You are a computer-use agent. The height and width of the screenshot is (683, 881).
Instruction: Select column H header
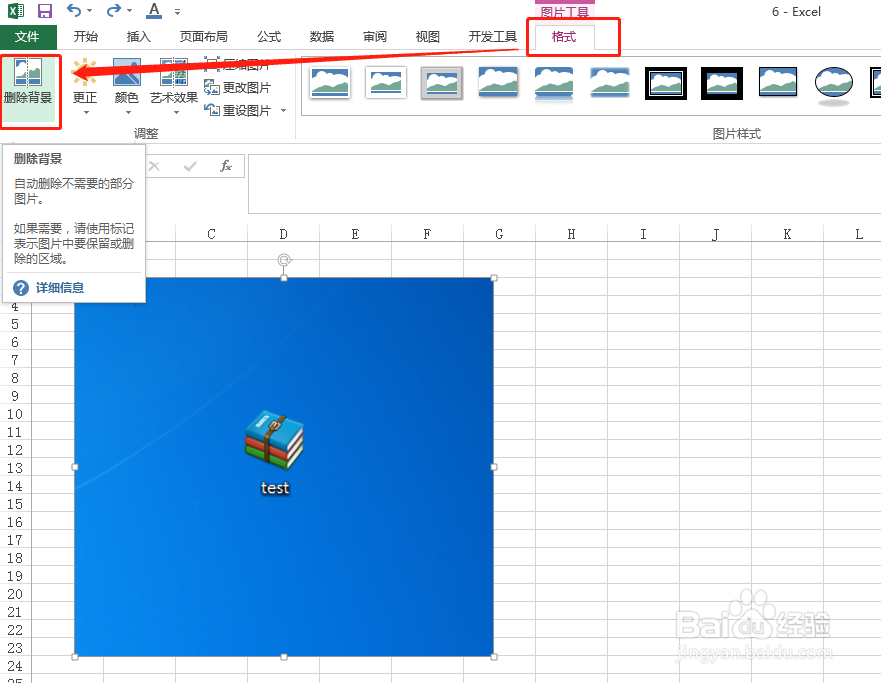coord(571,234)
